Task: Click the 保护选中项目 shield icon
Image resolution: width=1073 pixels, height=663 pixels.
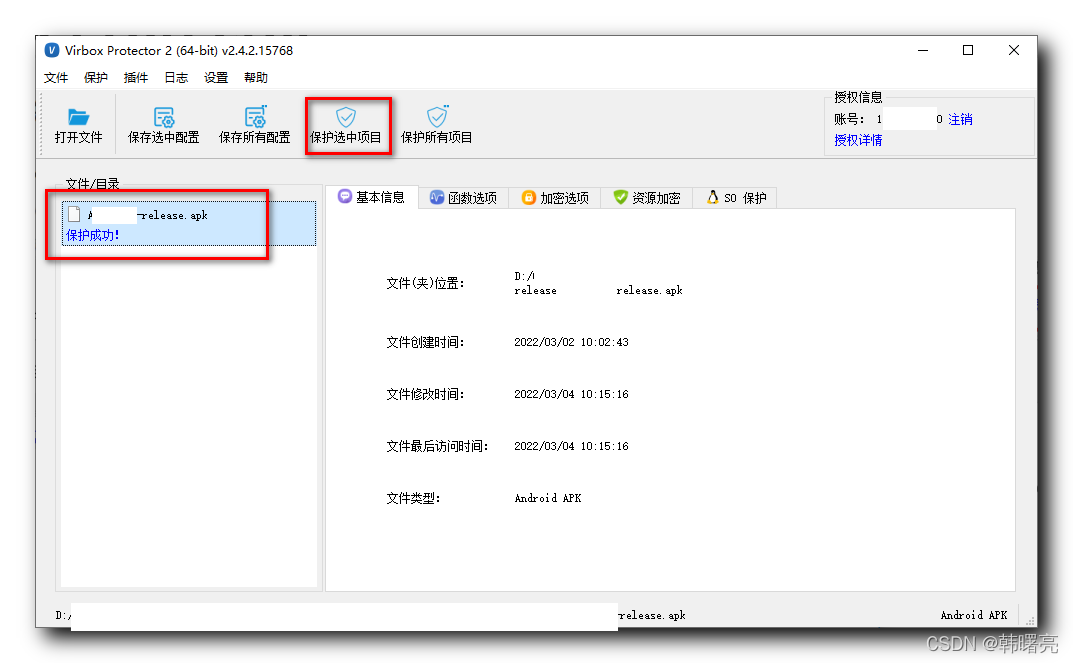Action: (346, 116)
